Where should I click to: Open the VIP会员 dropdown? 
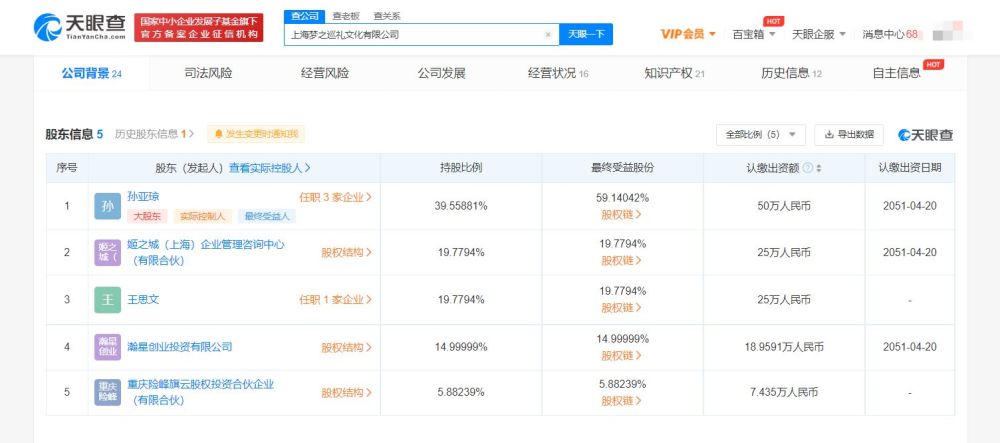pyautogui.click(x=688, y=34)
